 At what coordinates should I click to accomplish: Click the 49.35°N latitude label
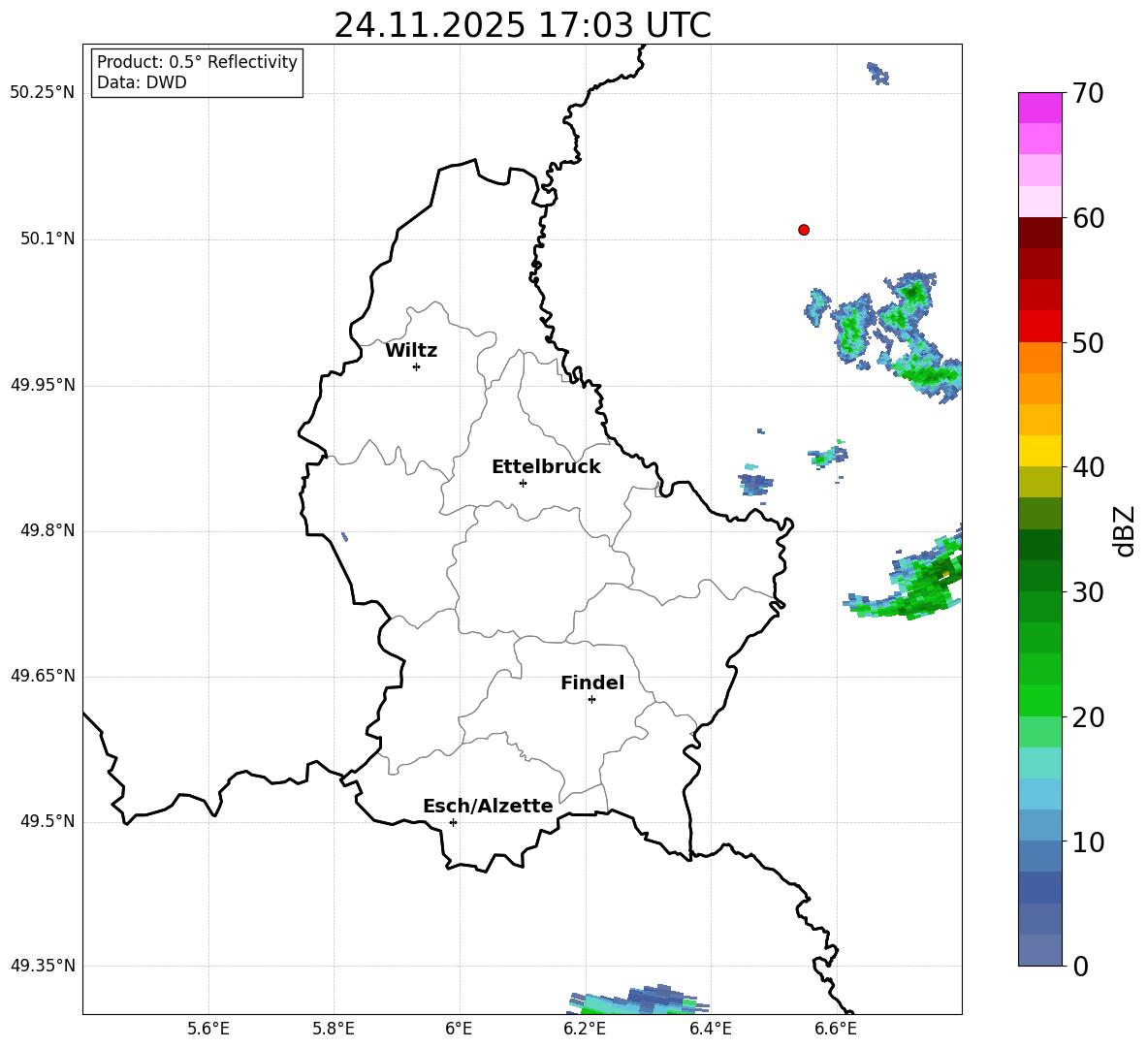coord(43,966)
